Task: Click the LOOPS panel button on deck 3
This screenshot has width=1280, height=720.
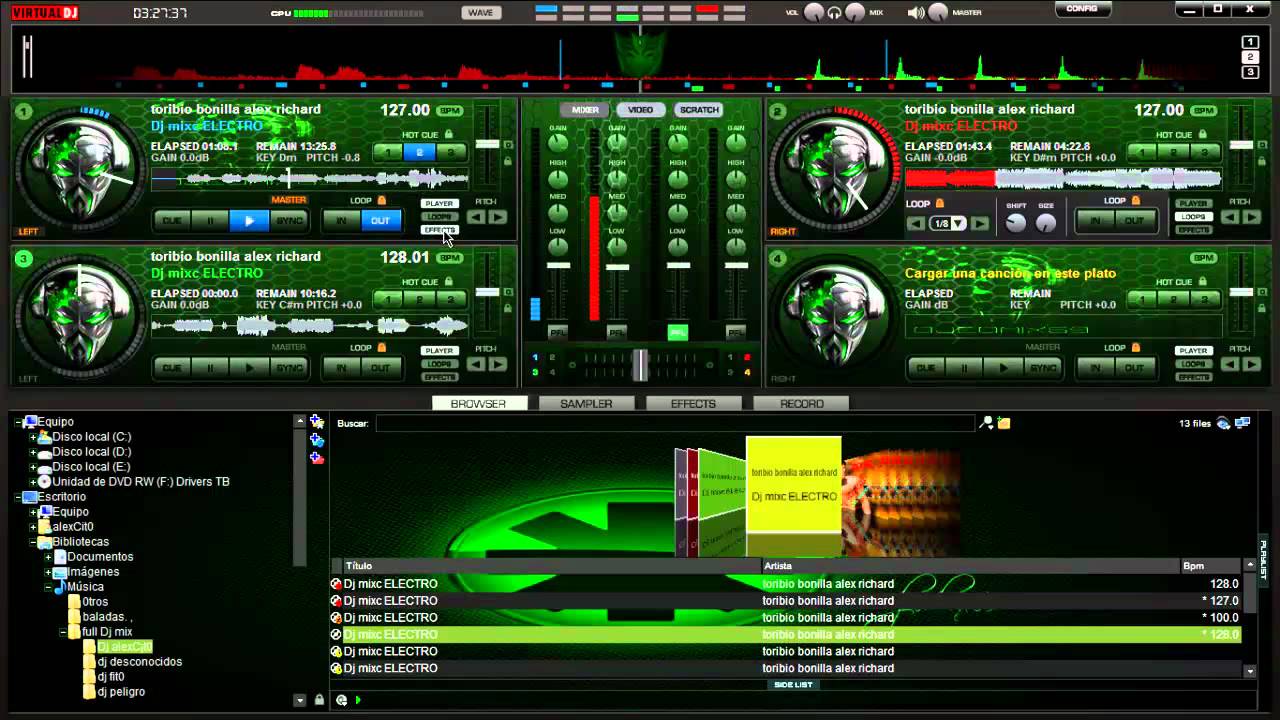Action: (439, 364)
